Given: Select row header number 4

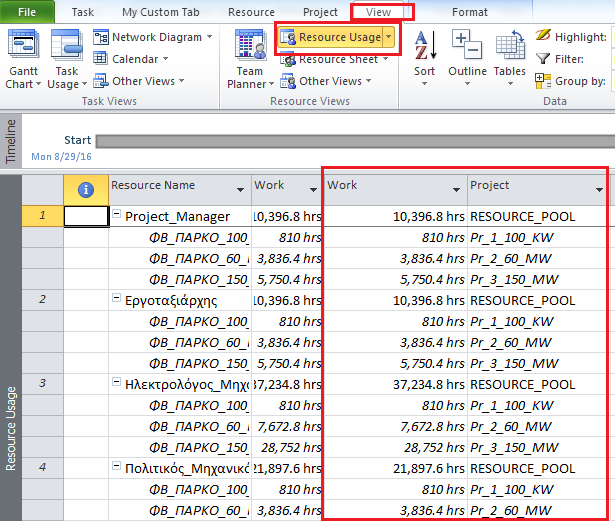Looking at the screenshot, I should 42,468.
